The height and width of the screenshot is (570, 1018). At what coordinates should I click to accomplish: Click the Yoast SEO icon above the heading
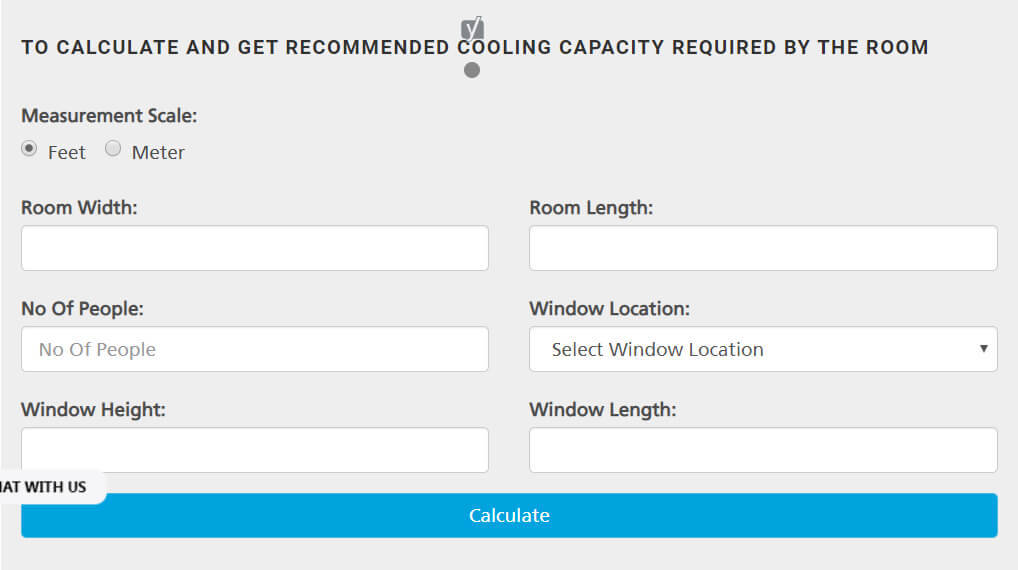pos(472,28)
